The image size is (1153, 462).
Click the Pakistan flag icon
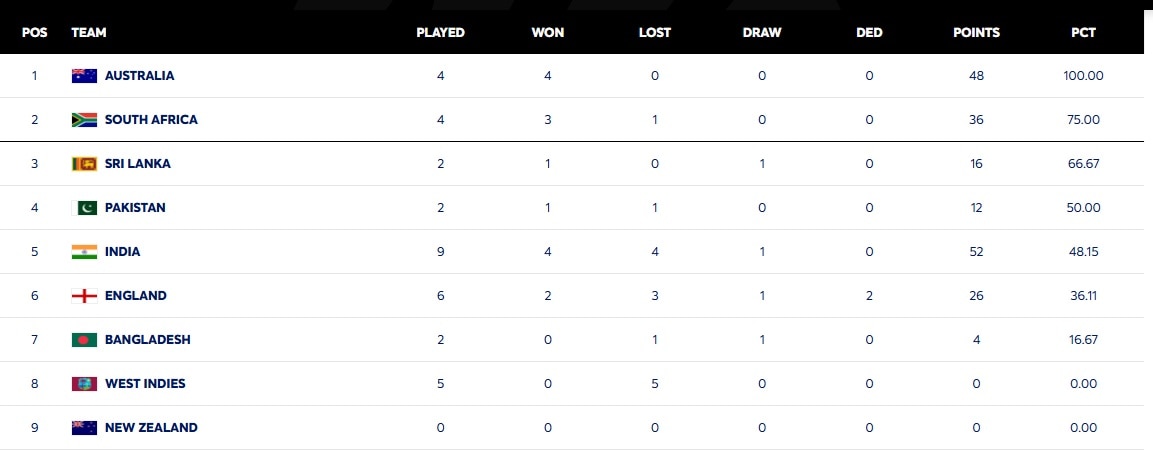[84, 208]
